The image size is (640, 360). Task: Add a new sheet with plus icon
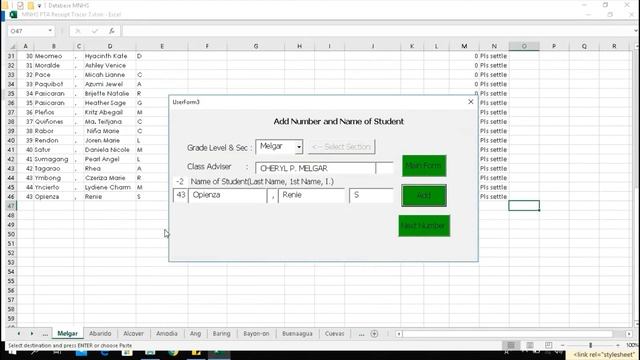point(374,334)
